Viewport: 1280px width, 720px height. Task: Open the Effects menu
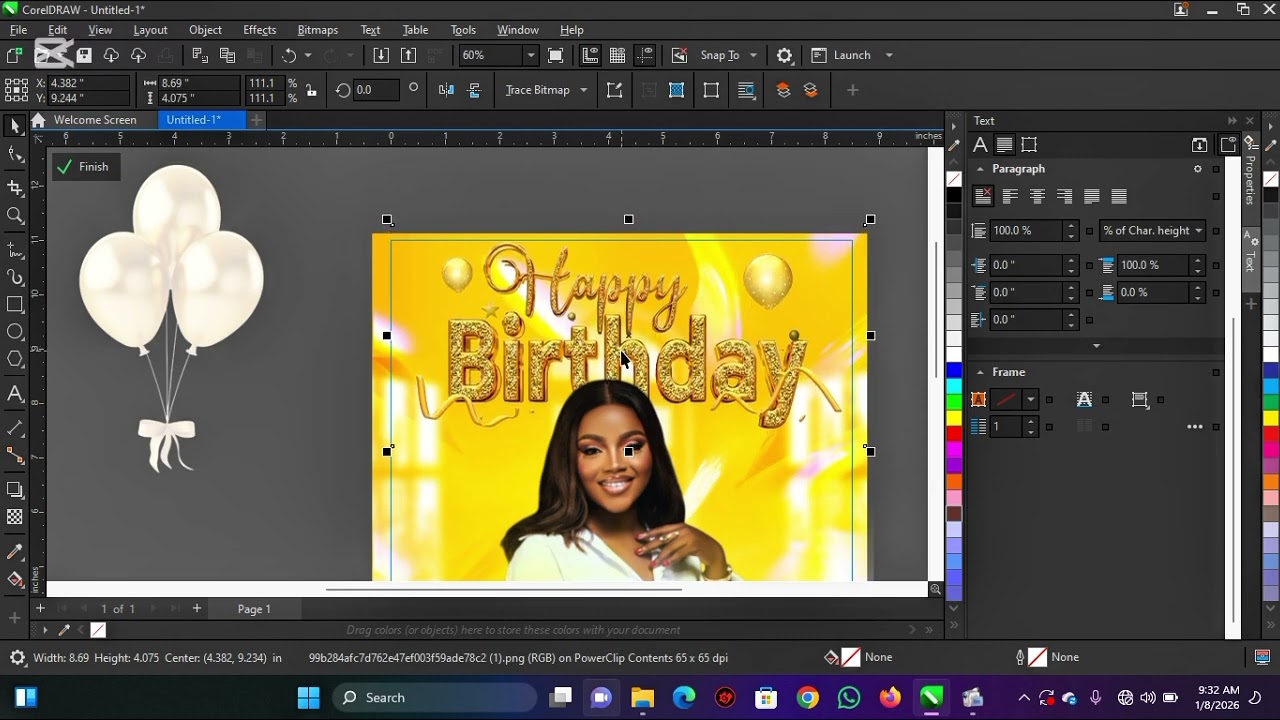259,30
